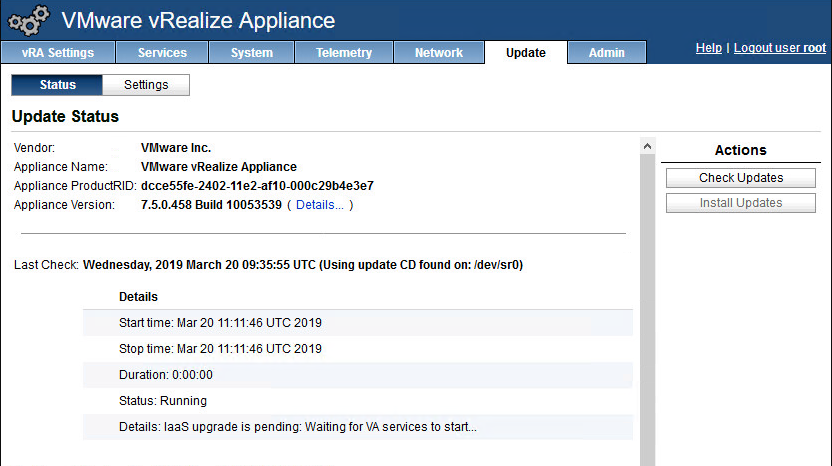Viewport: 832px width, 466px height.
Task: Switch to the Settings sub-tab
Action: pos(146,85)
